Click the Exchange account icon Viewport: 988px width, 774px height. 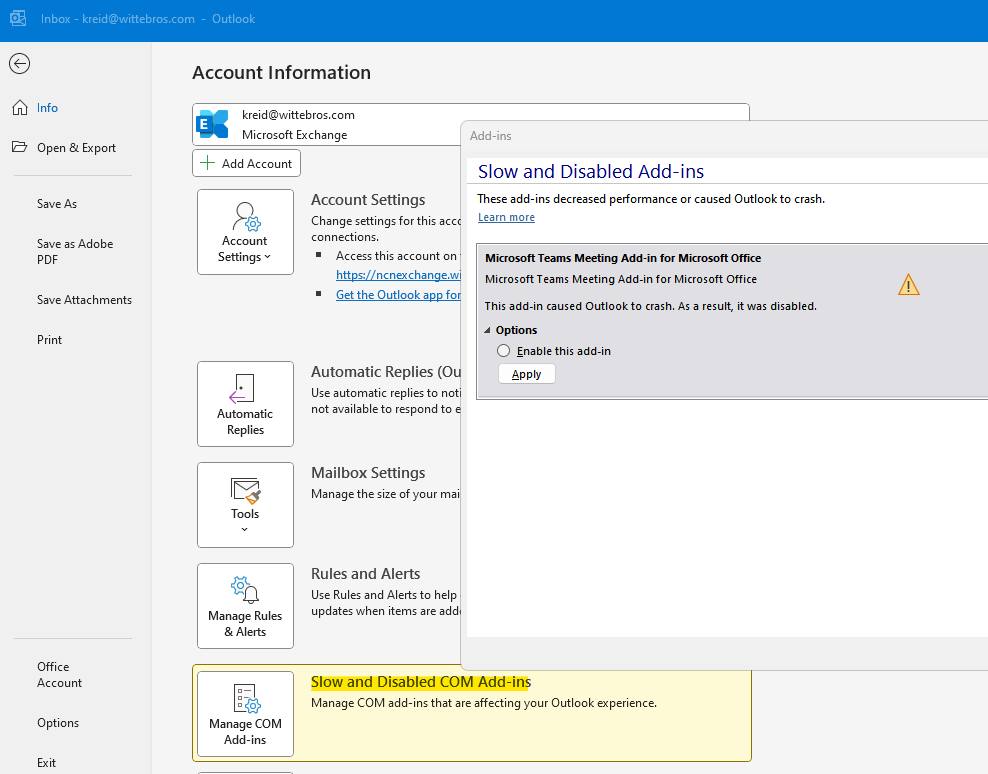(x=213, y=124)
